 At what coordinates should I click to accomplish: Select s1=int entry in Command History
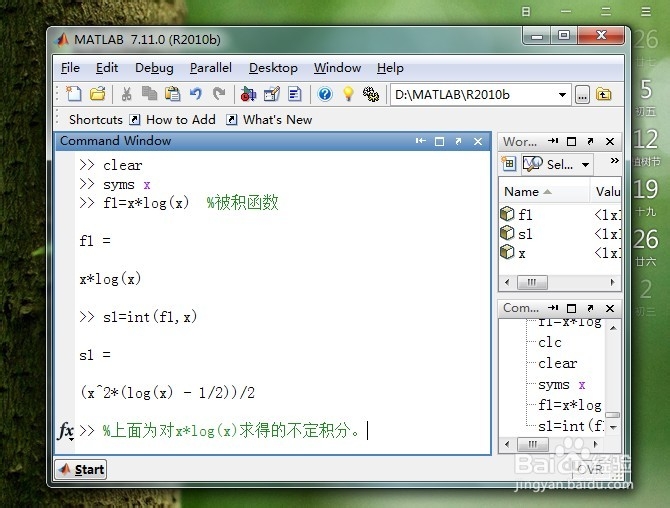571,426
